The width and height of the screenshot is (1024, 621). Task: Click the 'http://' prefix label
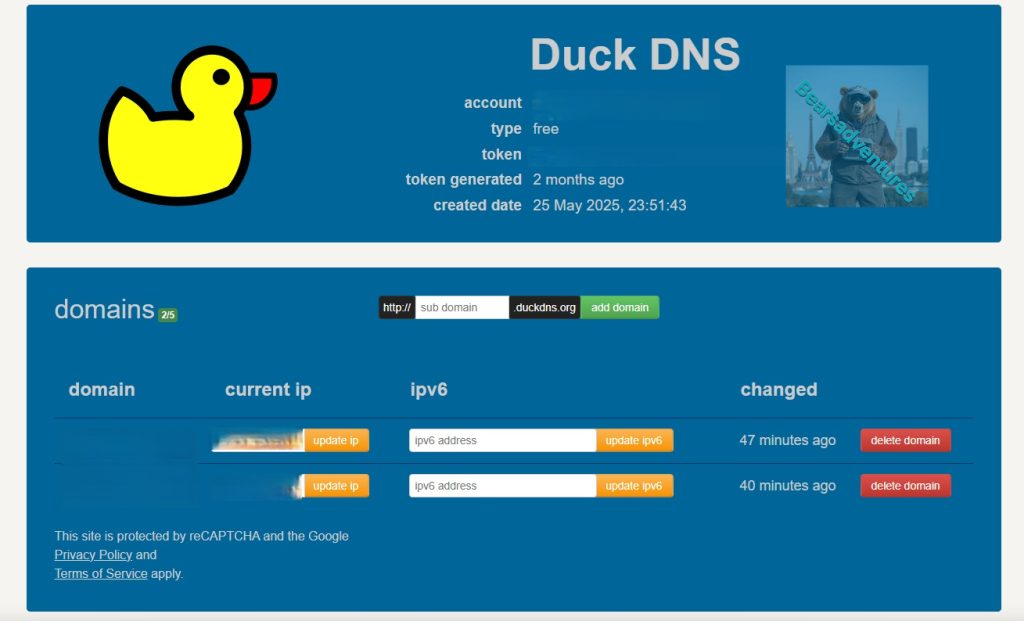(397, 308)
